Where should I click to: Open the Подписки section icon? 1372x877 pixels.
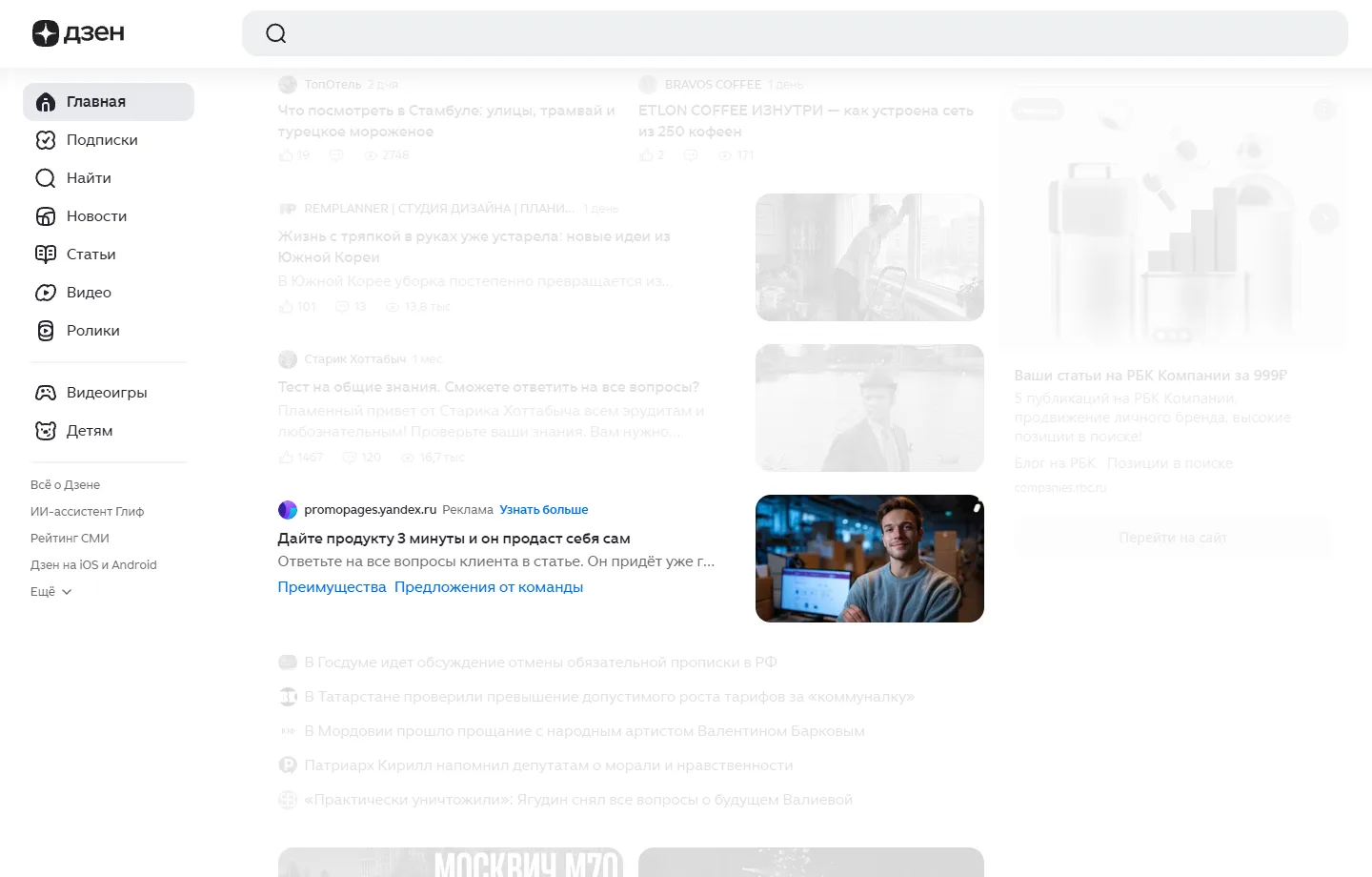(46, 140)
